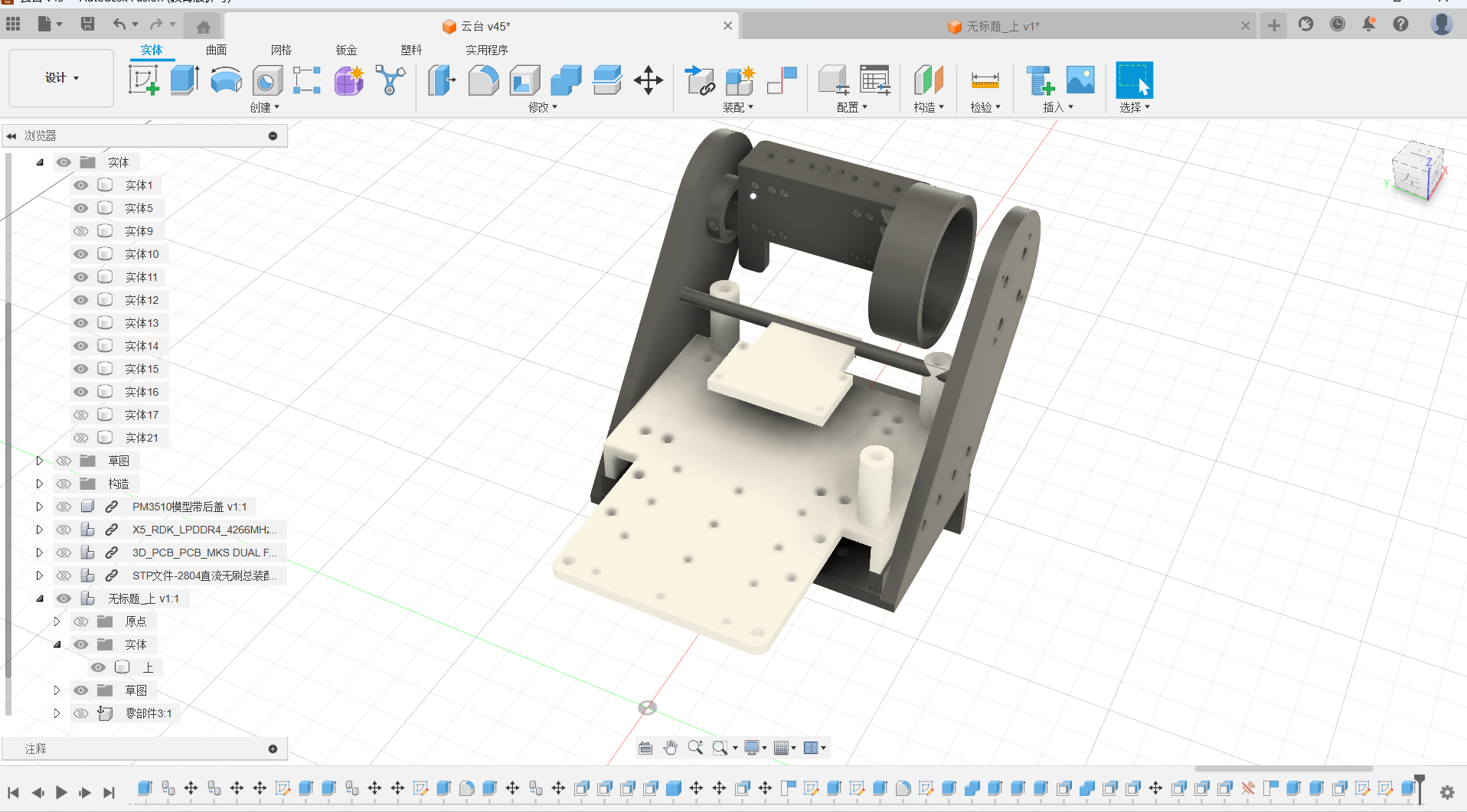Expand the 草图 folder under bodies list
The image size is (1467, 812).
[40, 461]
